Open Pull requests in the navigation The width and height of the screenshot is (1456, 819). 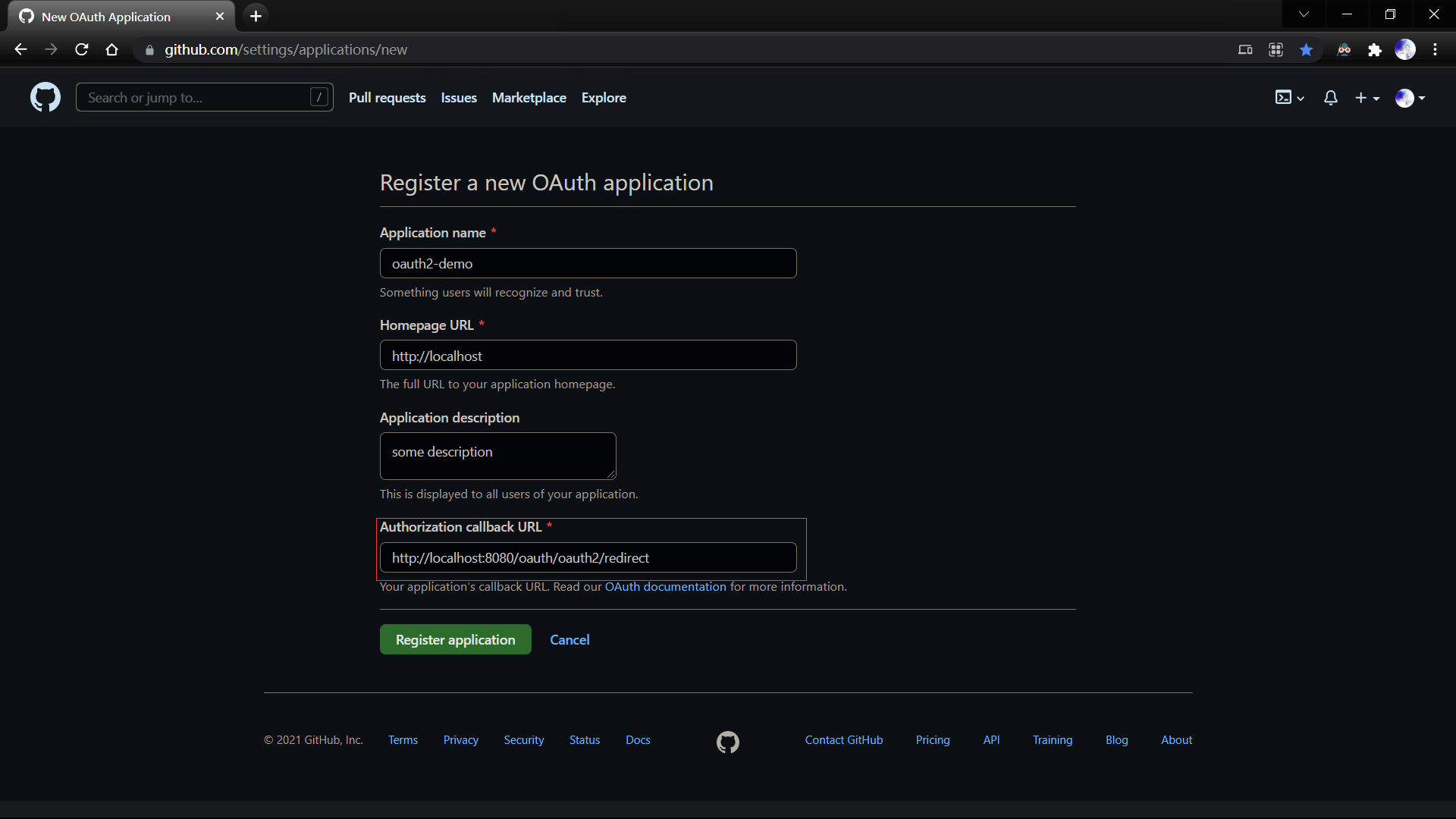[387, 98]
